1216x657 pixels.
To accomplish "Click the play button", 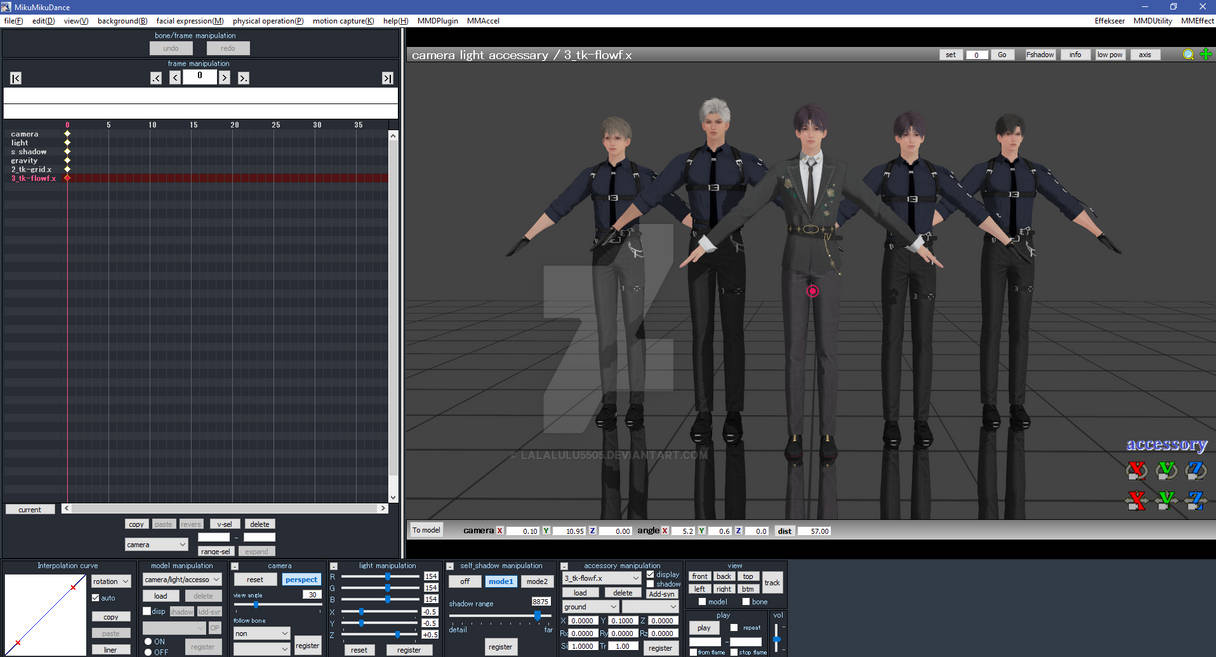I will pos(704,628).
